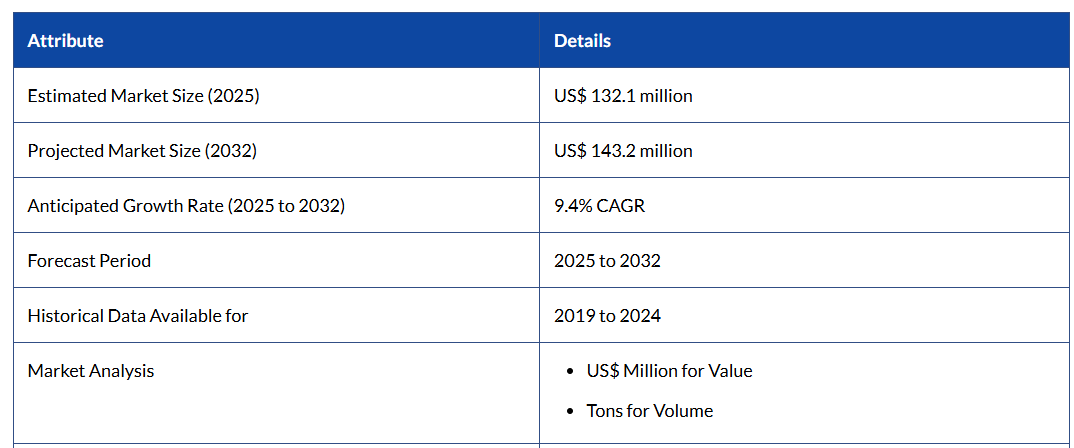Select the Anticipated Growth Rate (2025 to 2032) label
The width and height of the screenshot is (1074, 448).
point(186,206)
